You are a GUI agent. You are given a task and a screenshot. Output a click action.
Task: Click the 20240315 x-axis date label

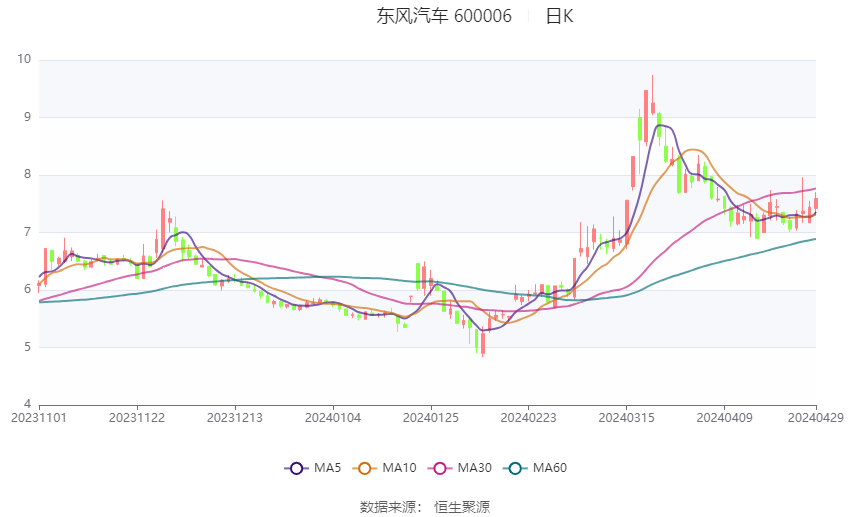(627, 418)
